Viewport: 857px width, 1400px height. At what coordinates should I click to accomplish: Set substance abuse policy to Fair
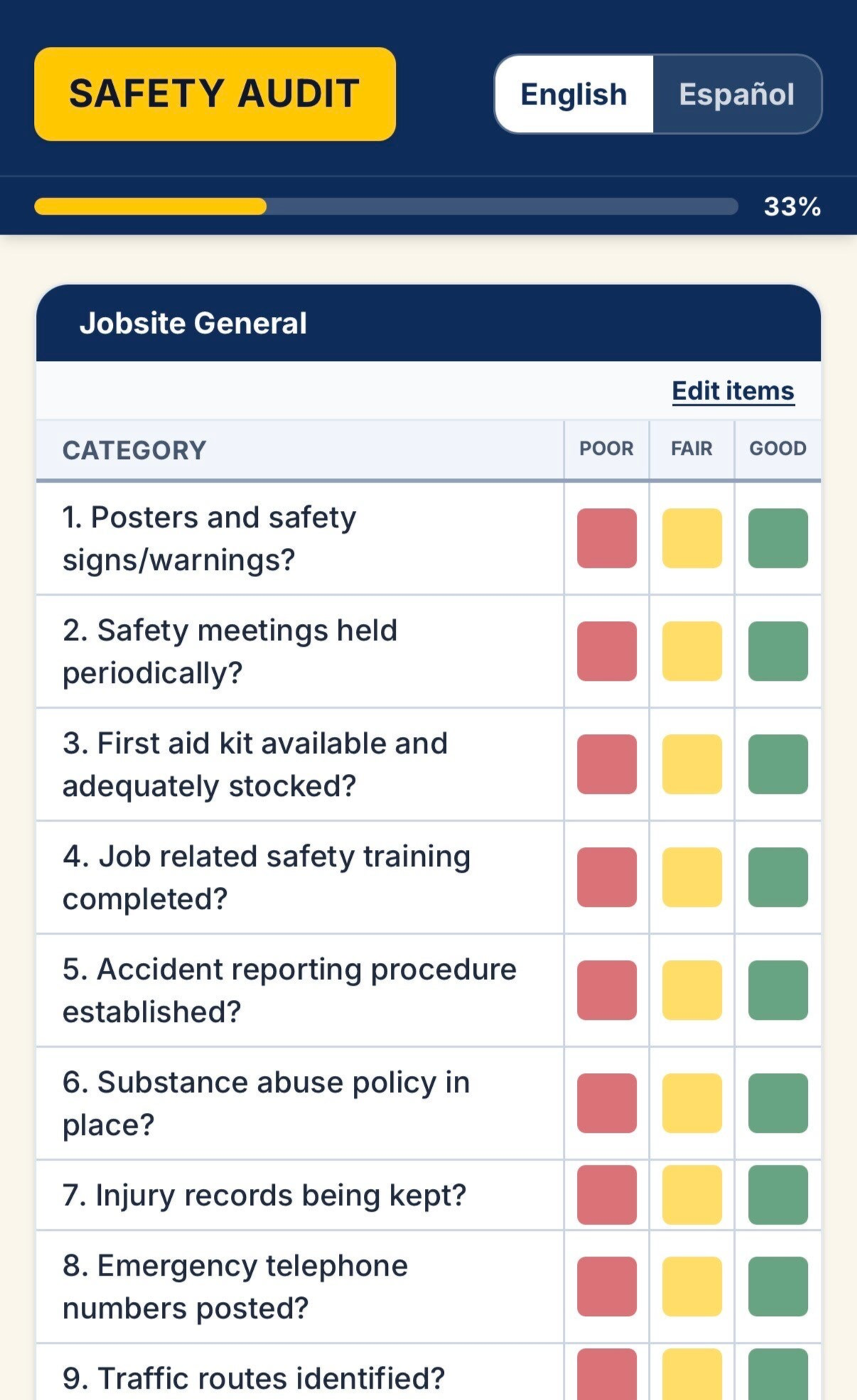tap(692, 1103)
